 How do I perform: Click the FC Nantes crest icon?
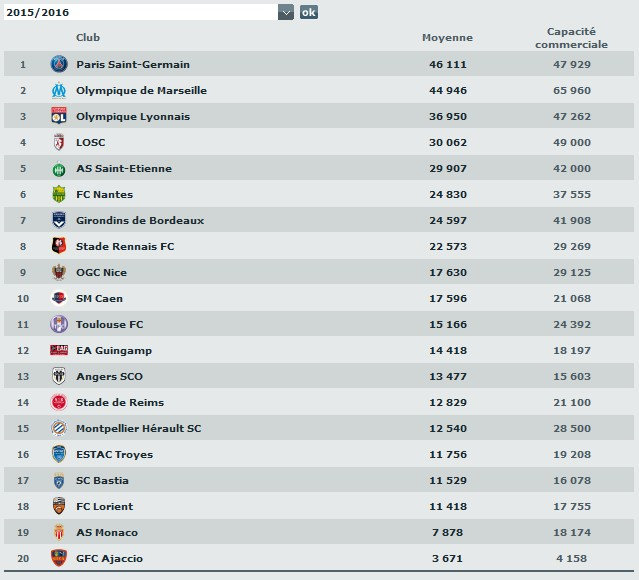tap(58, 194)
